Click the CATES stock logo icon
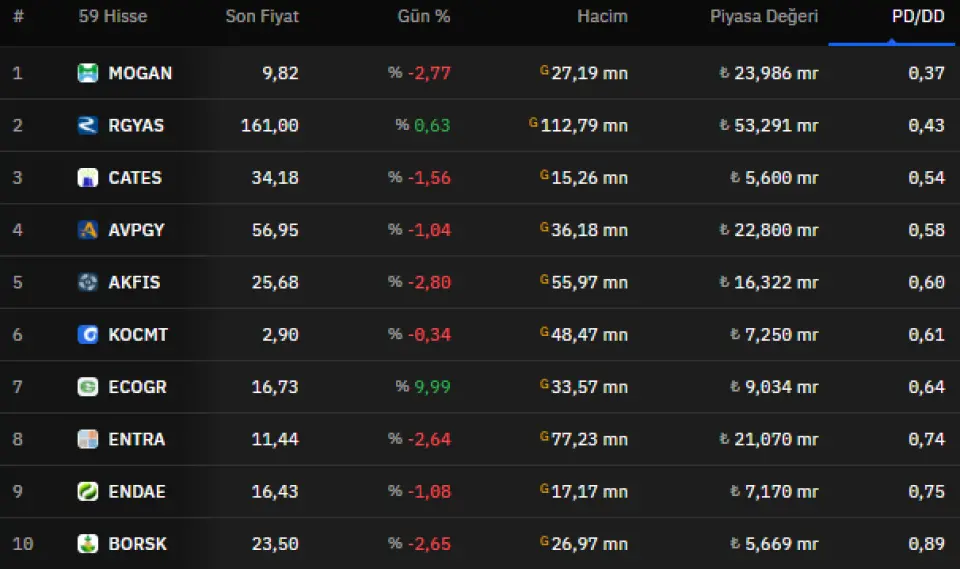Image resolution: width=960 pixels, height=569 pixels. point(88,178)
